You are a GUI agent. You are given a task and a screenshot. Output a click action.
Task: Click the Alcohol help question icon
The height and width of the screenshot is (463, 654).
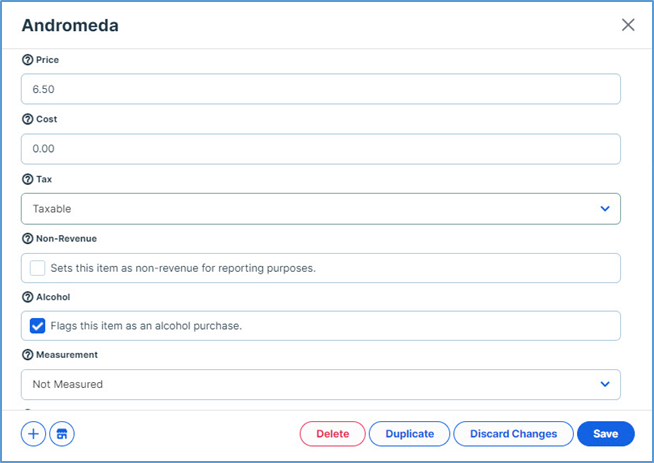[x=27, y=297]
